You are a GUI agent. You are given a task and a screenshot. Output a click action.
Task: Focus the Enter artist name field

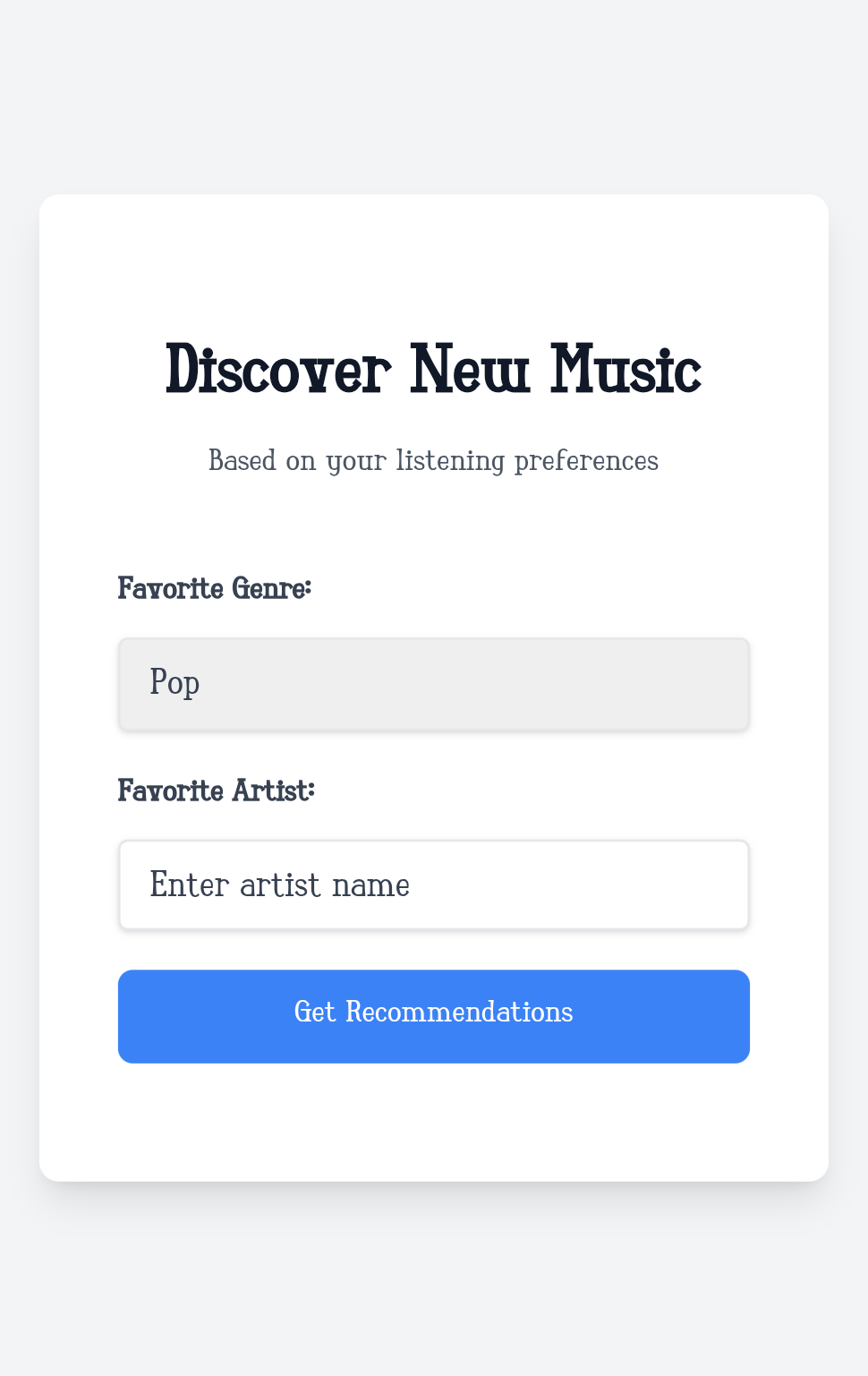tap(434, 885)
